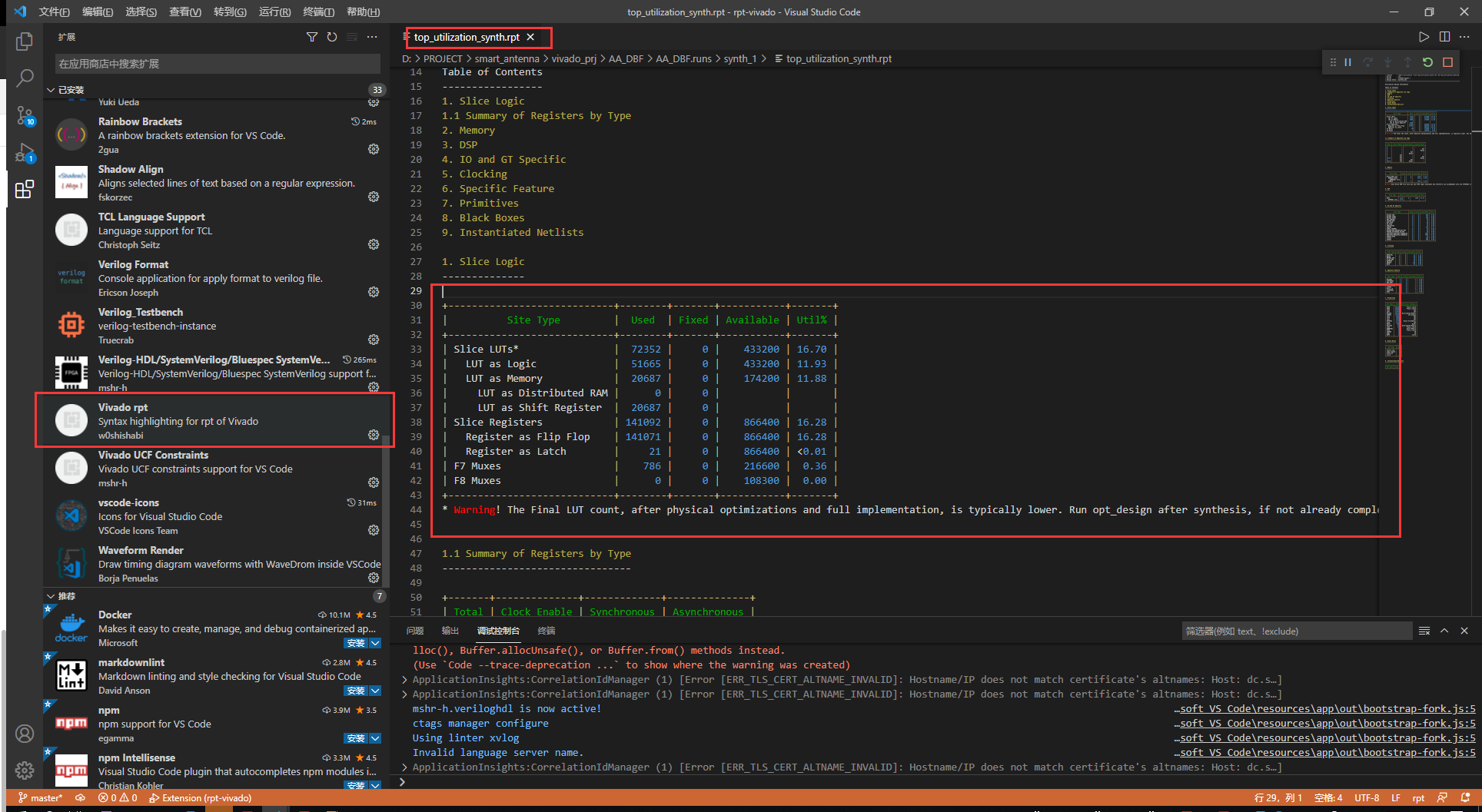Expand the third ApplicationInsights error console entry
Image resolution: width=1482 pixels, height=812 pixels.
pos(405,767)
